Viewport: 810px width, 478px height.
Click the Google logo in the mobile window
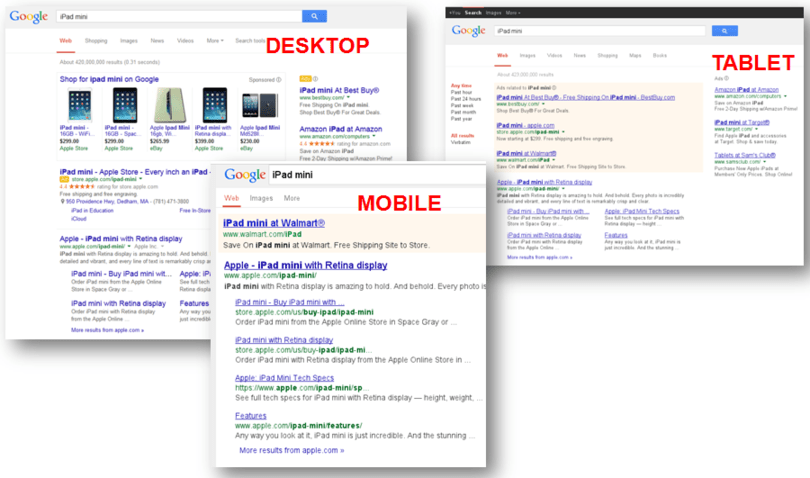point(245,175)
